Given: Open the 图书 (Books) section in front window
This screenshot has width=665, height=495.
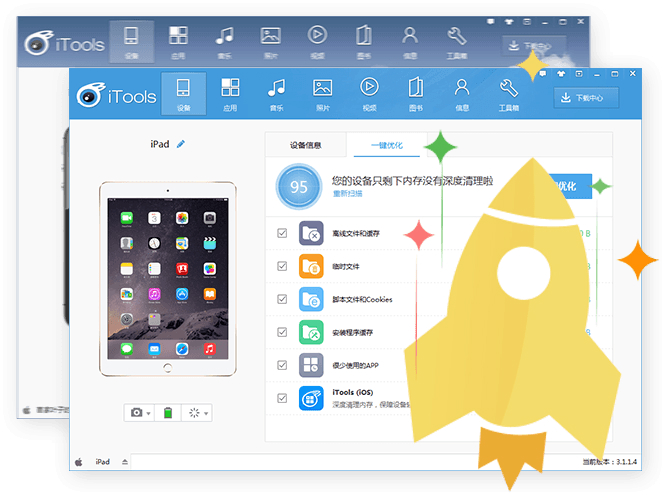Looking at the screenshot, I should (x=416, y=94).
